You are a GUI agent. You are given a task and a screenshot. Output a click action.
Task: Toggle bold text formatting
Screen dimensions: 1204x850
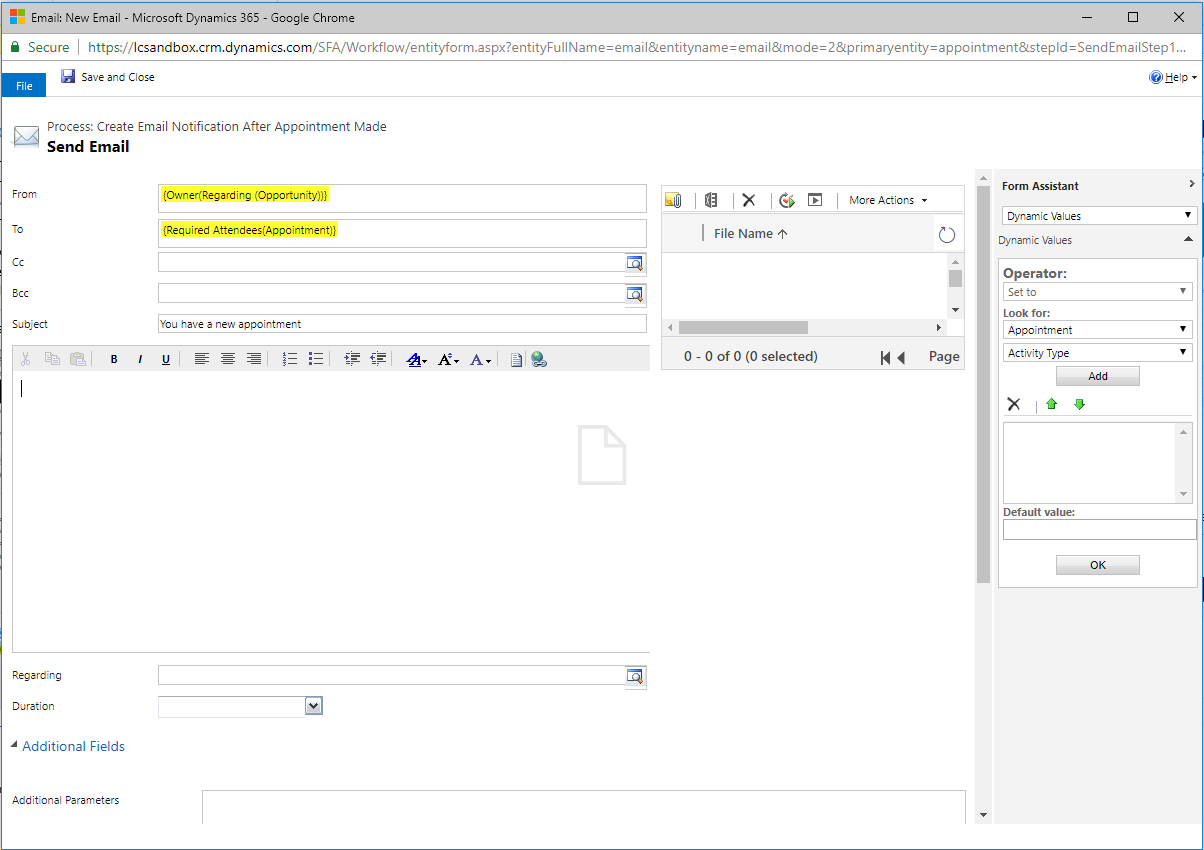(113, 358)
